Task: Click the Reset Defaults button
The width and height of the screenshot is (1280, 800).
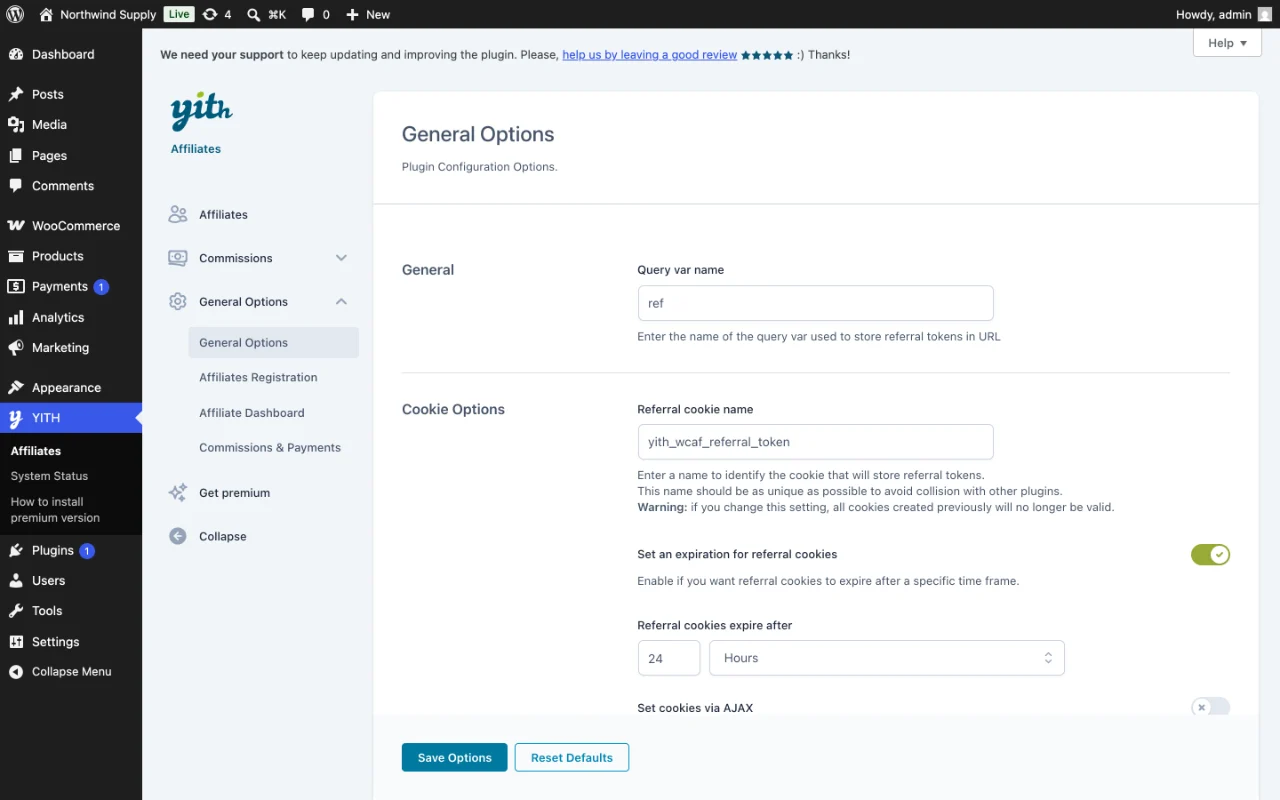Action: click(572, 757)
